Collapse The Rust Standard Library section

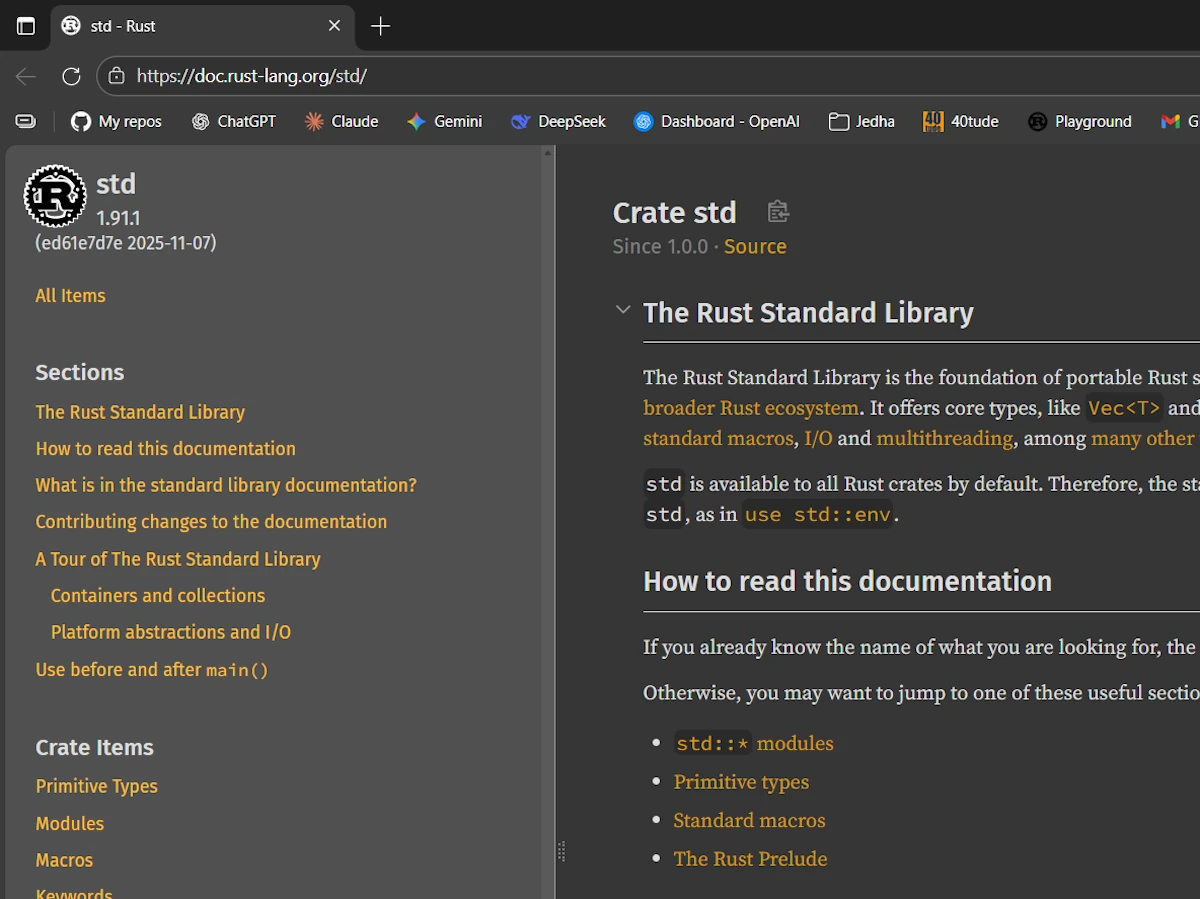tap(623, 310)
